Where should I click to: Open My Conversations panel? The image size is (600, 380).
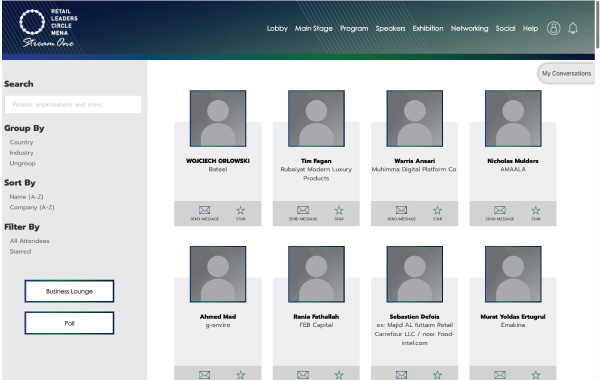566,73
